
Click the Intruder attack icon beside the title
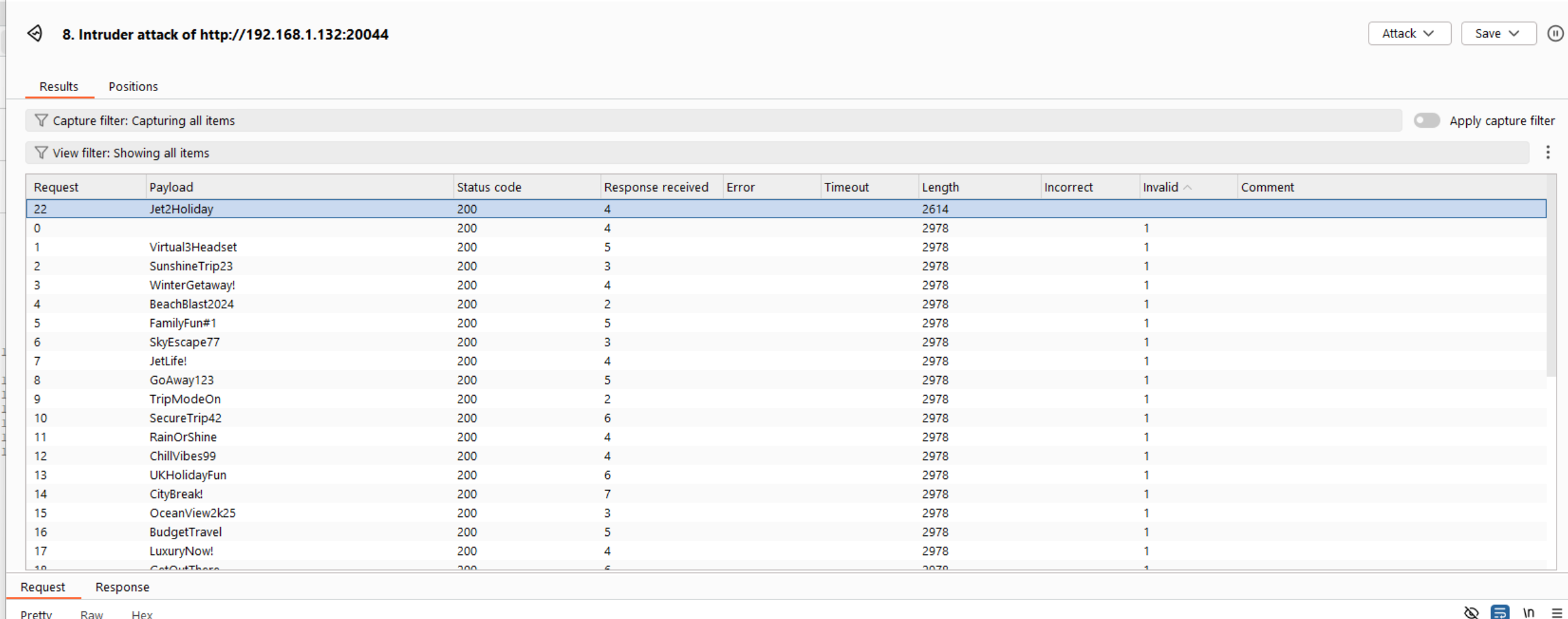pos(35,34)
